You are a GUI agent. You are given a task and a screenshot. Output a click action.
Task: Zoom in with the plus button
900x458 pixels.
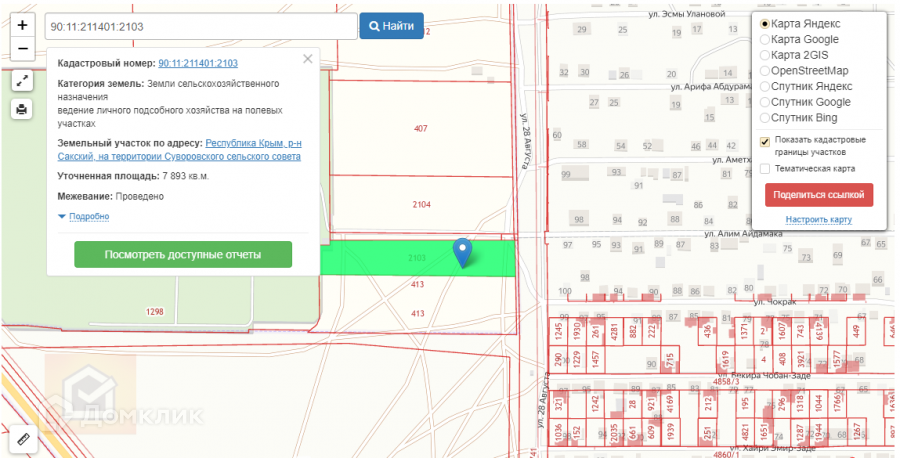click(23, 25)
